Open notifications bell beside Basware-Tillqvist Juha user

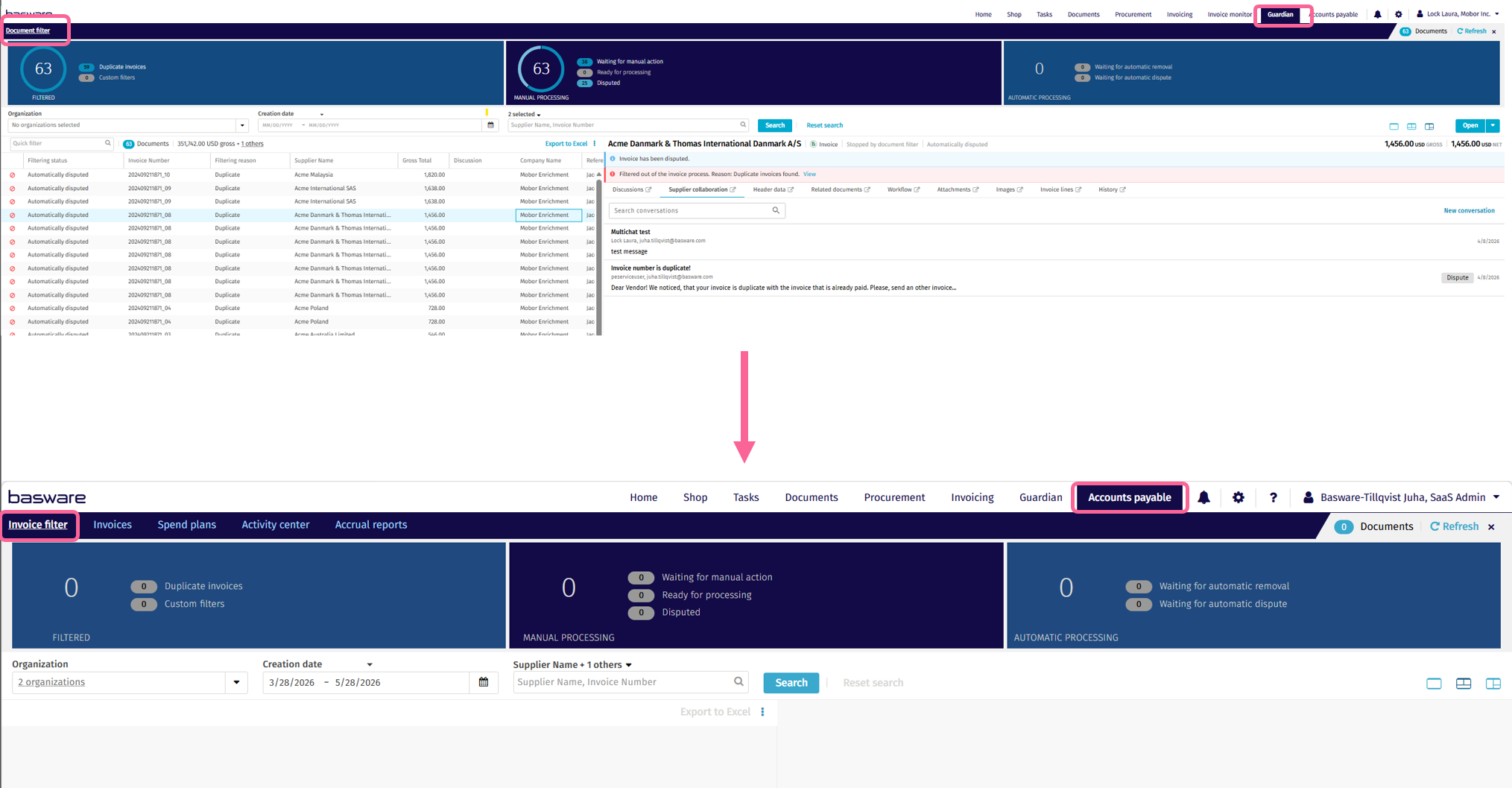1203,497
